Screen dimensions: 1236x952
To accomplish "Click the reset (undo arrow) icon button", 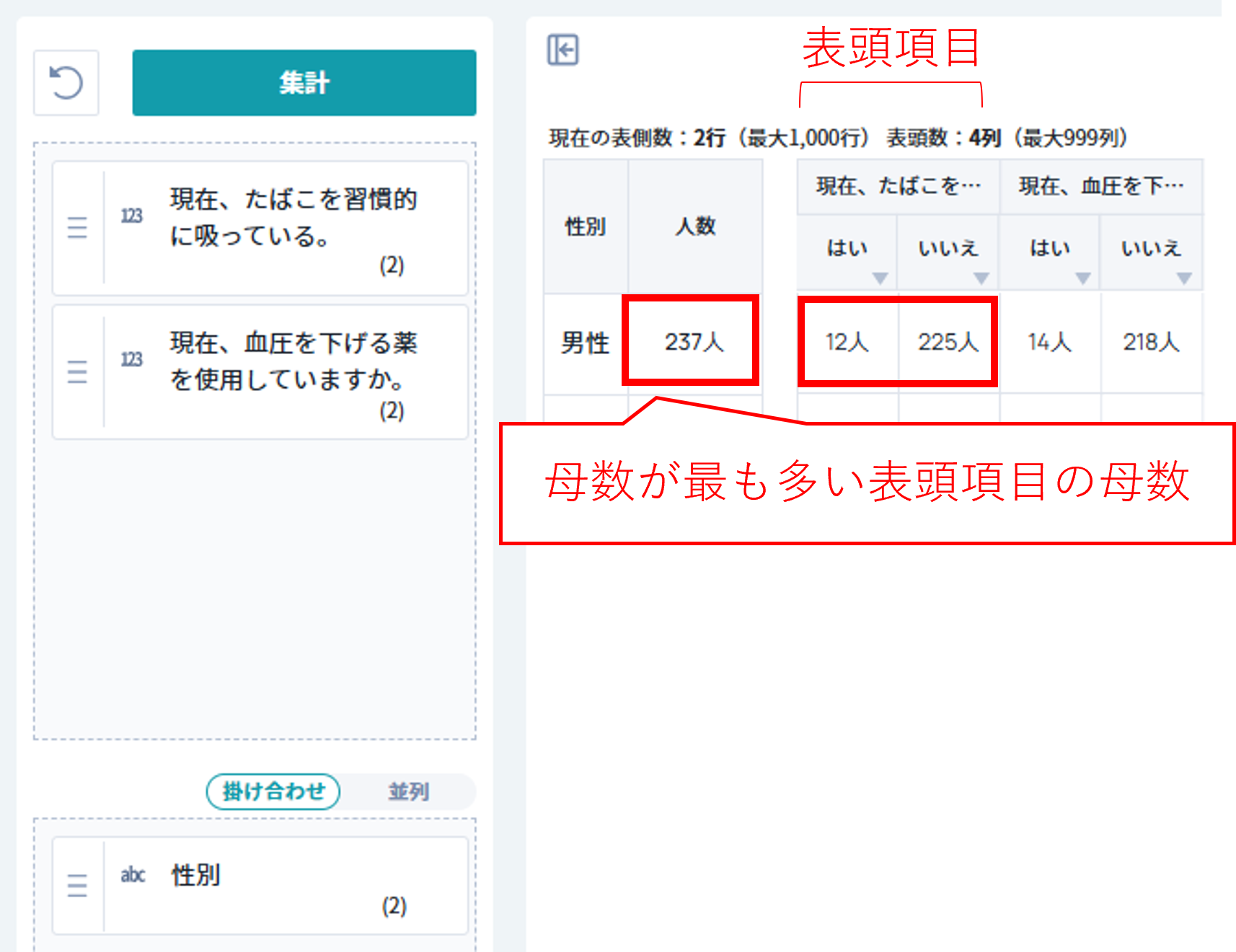I will (x=66, y=83).
